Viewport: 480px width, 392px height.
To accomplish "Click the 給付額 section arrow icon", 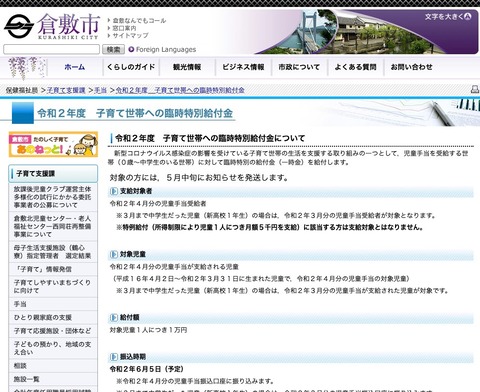I will coord(114,317).
